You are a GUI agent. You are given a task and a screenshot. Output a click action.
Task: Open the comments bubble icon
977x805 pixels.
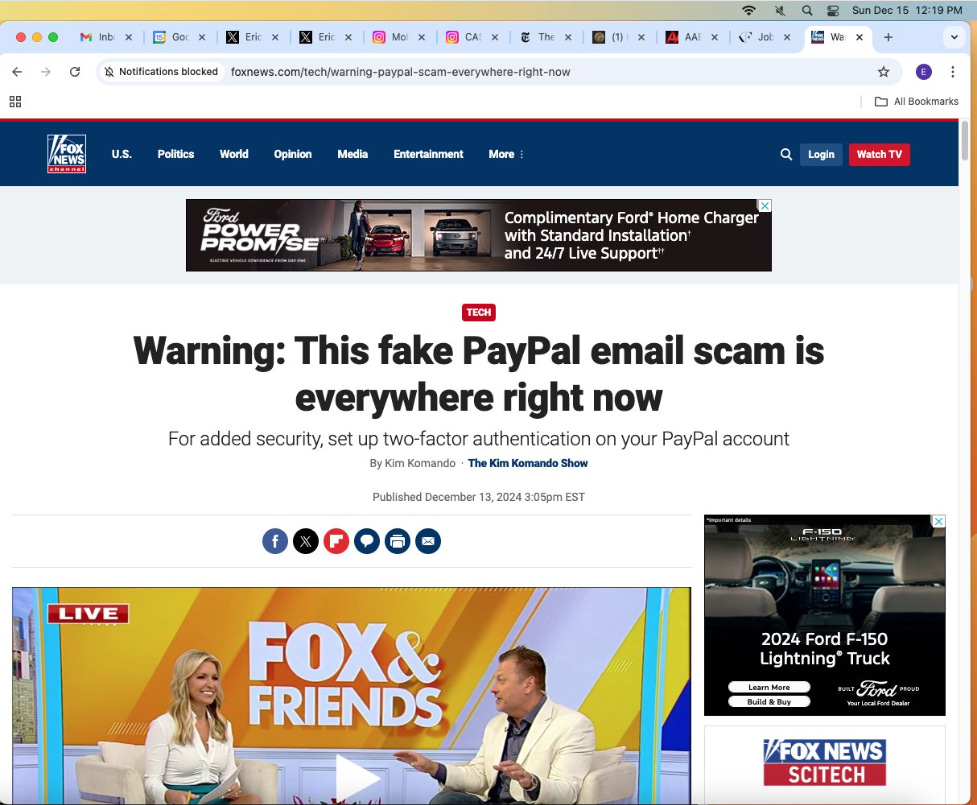pyautogui.click(x=367, y=541)
